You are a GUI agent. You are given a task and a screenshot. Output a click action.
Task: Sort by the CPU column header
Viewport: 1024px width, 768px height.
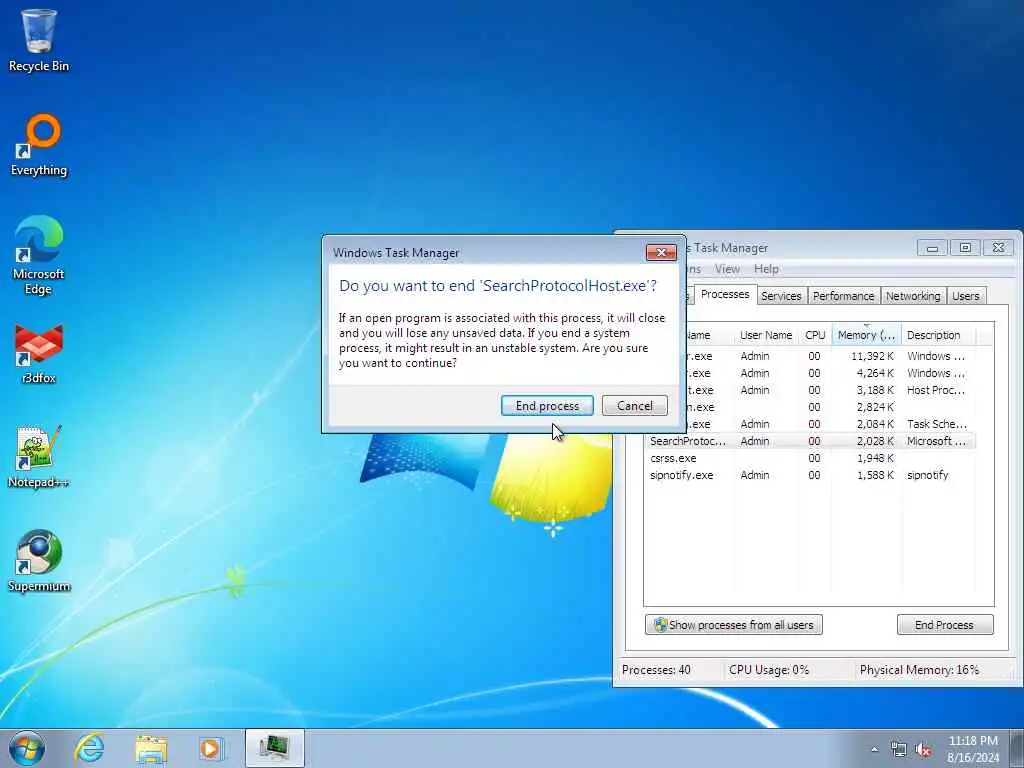[814, 335]
